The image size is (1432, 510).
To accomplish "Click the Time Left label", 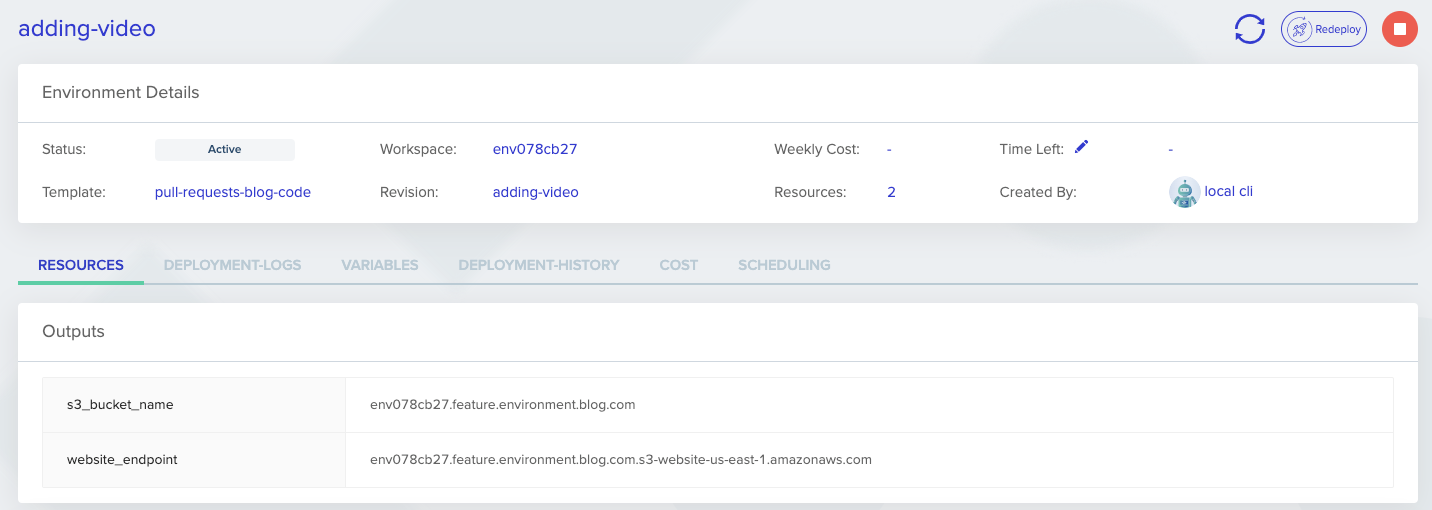I will coord(1032,149).
